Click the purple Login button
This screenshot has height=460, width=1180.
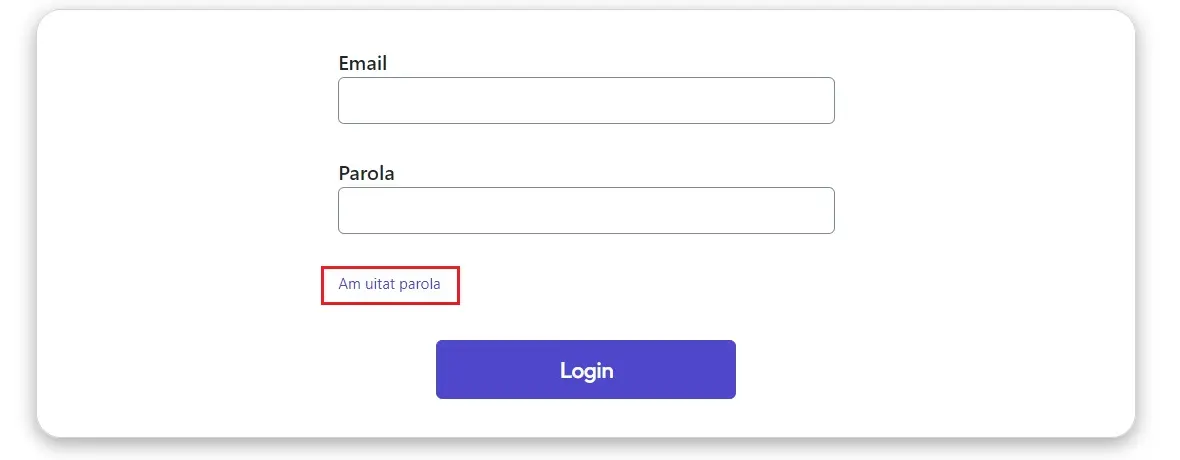tap(585, 369)
